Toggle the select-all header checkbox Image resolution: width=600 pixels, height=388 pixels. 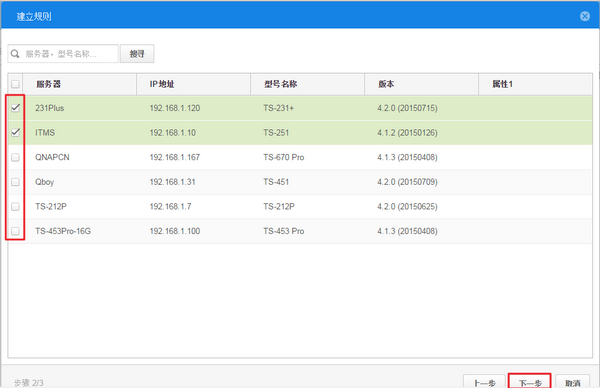click(15, 84)
